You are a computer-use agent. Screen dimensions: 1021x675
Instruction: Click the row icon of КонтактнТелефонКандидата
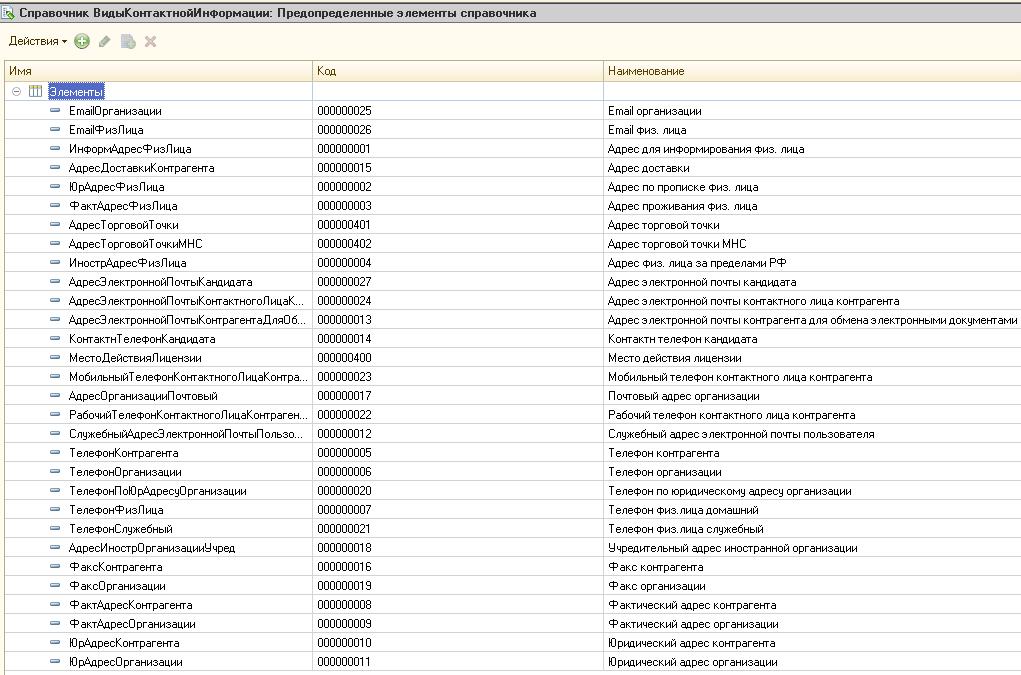pos(55,338)
